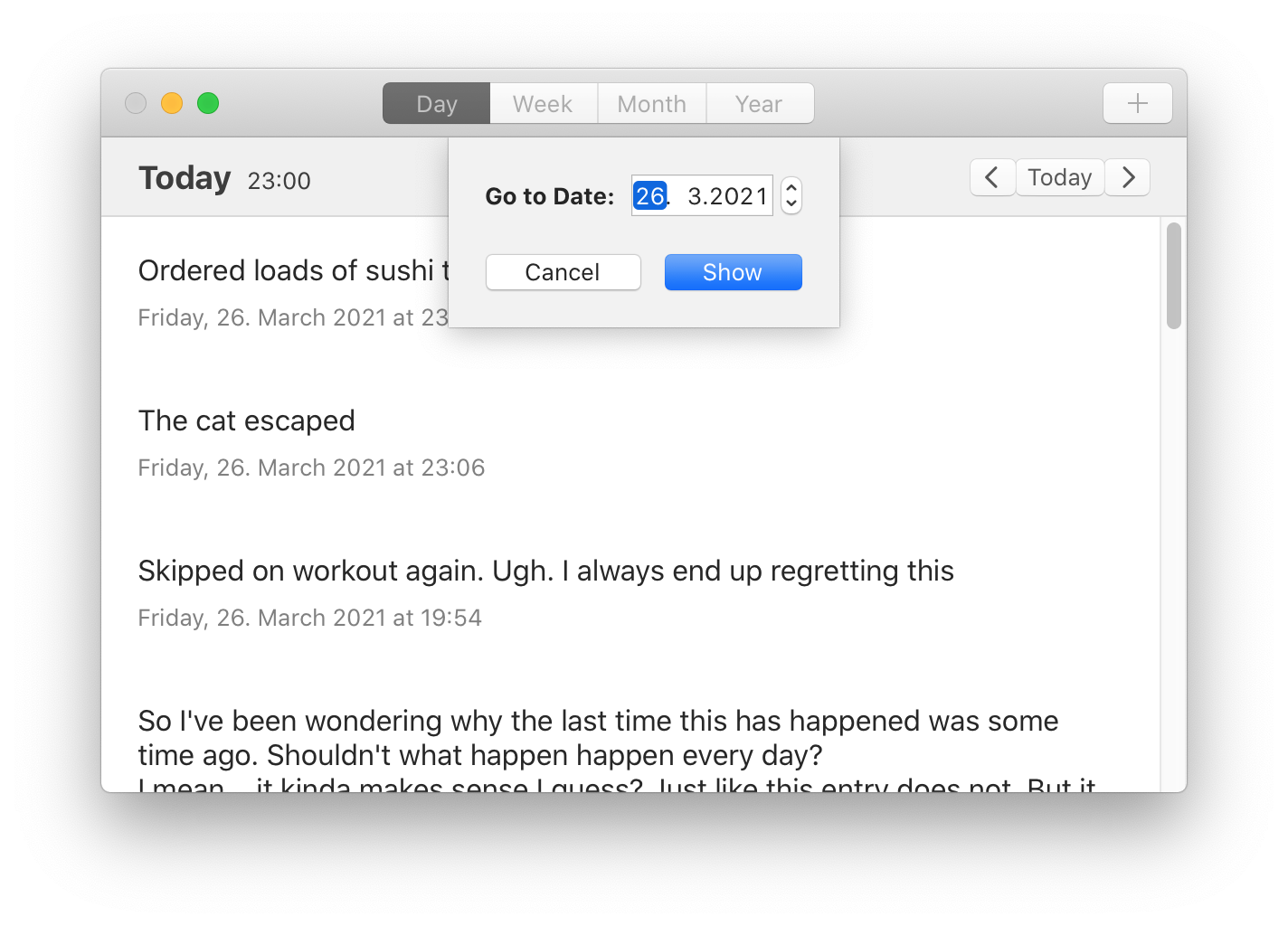Increment date with stepper up arrow

coord(791,187)
